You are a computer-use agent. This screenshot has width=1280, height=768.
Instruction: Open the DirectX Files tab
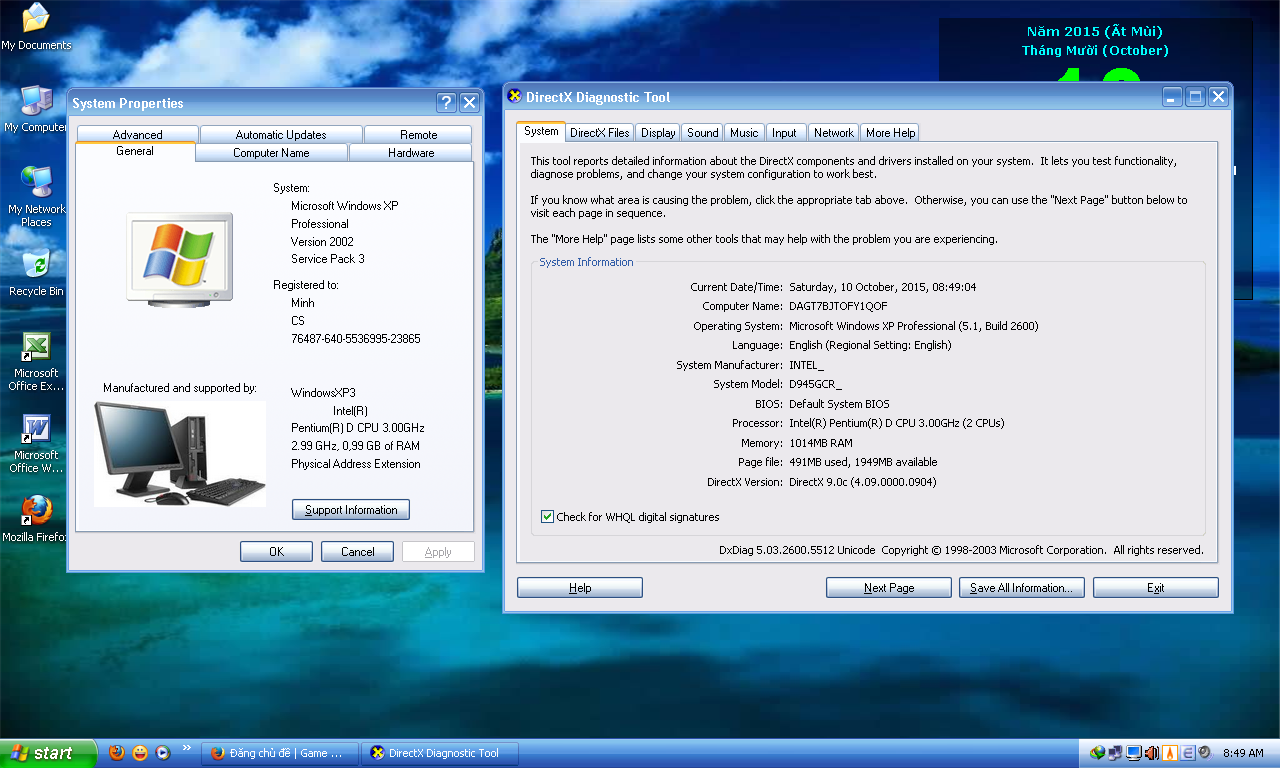click(600, 133)
